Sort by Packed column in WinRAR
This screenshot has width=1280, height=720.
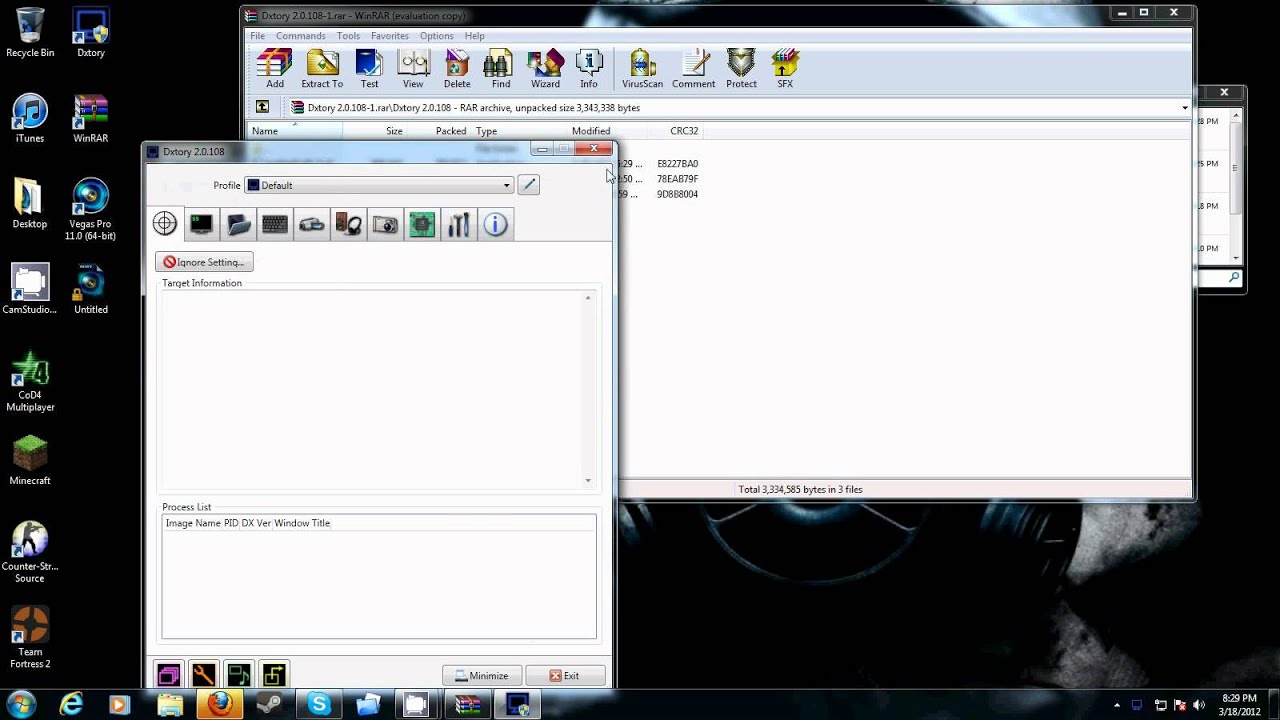pyautogui.click(x=439, y=131)
